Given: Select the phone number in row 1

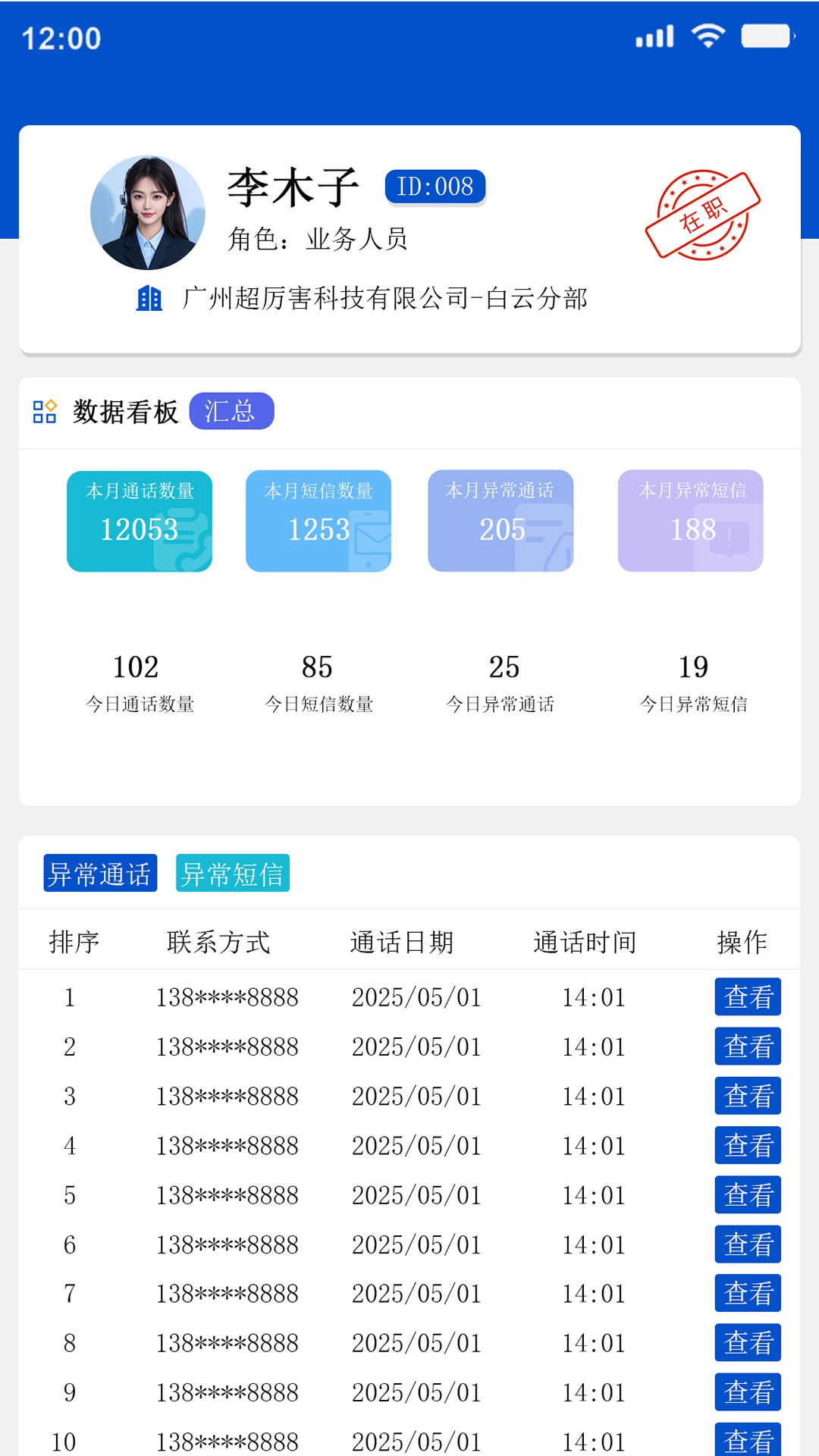Looking at the screenshot, I should [x=227, y=997].
